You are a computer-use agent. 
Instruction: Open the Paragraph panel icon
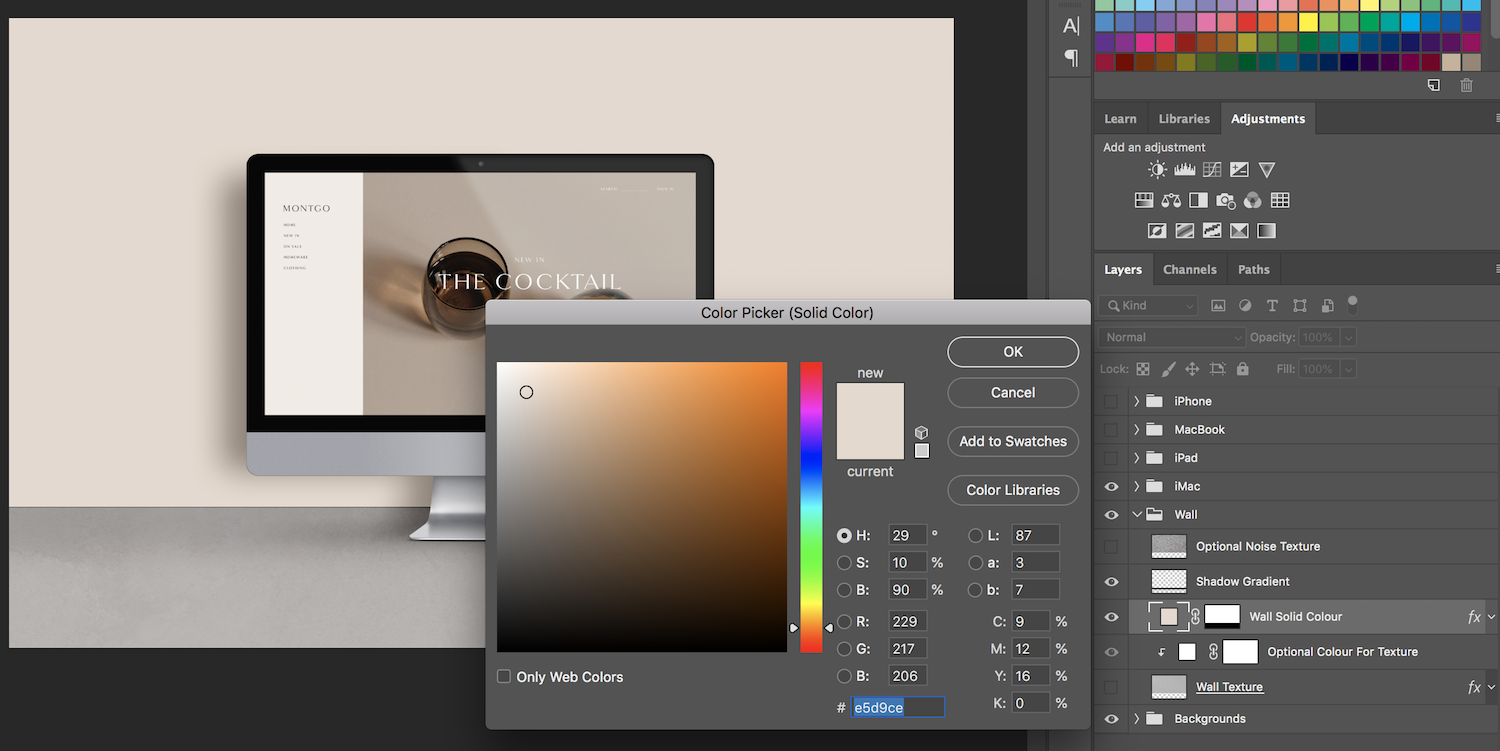[x=1071, y=58]
